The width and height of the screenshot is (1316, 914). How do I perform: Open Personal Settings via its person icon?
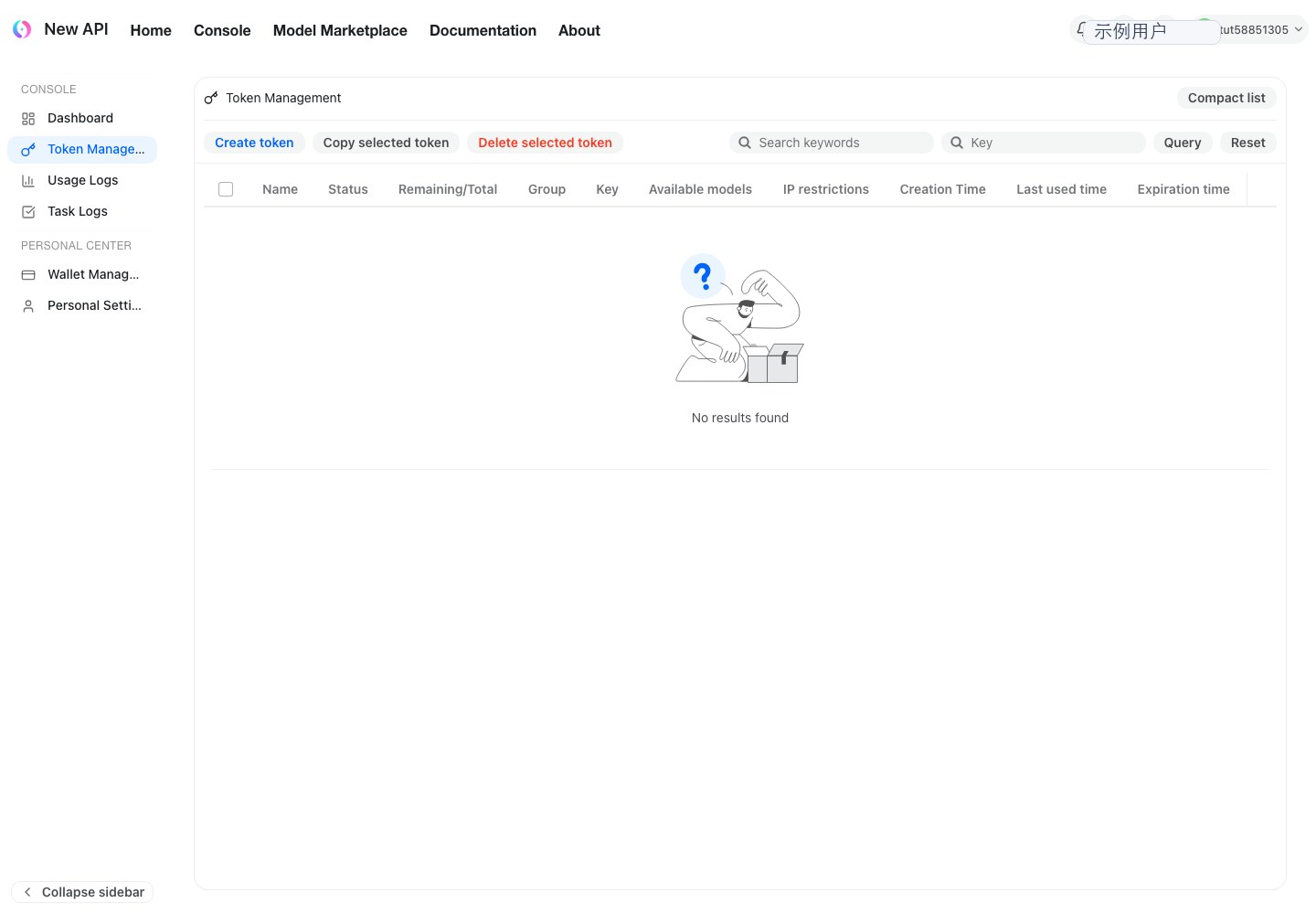pyautogui.click(x=28, y=306)
